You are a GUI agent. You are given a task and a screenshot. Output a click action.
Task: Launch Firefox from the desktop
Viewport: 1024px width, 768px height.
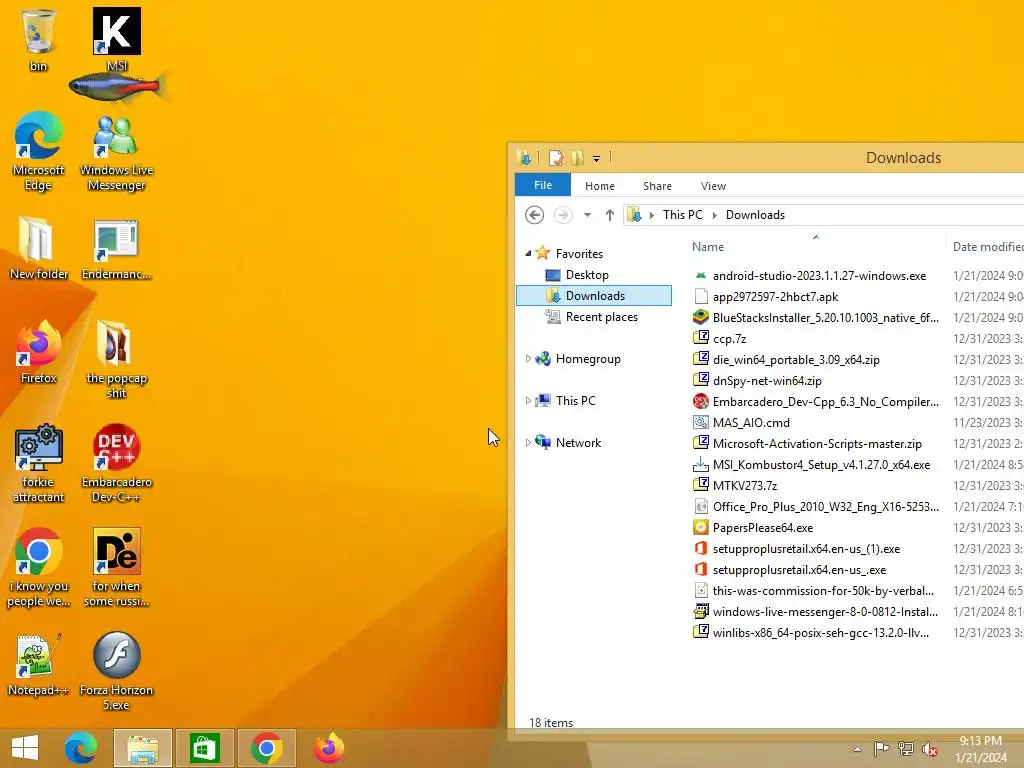(x=39, y=351)
